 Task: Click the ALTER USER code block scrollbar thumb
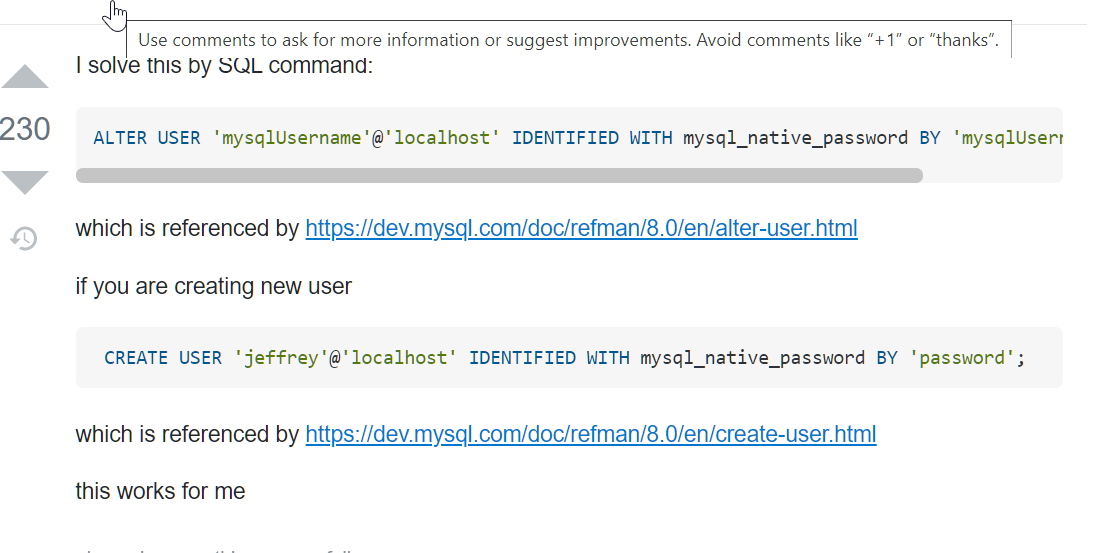(499, 175)
